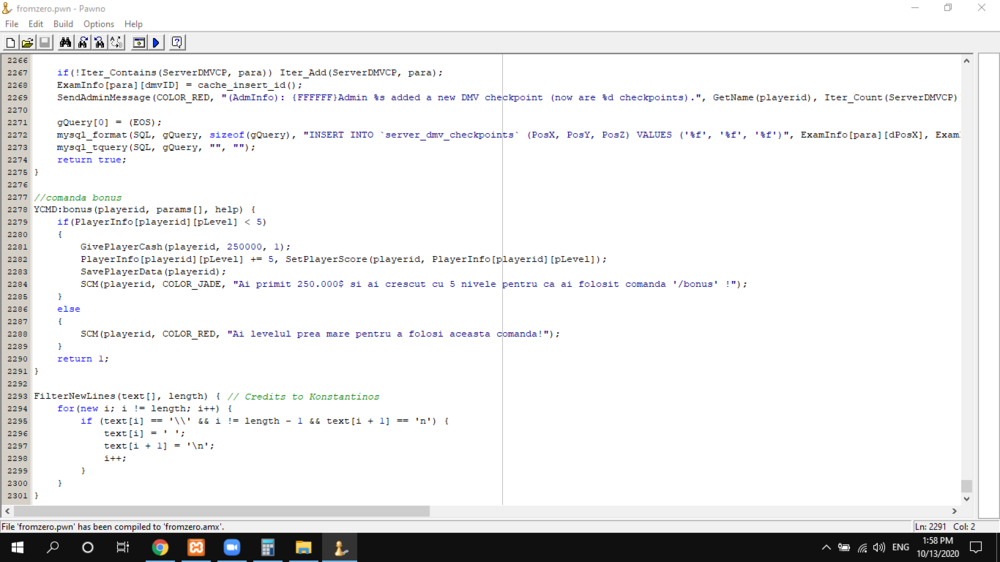The image size is (1000, 562).
Task: Click 'else' keyword on line 2286
Action: click(69, 309)
